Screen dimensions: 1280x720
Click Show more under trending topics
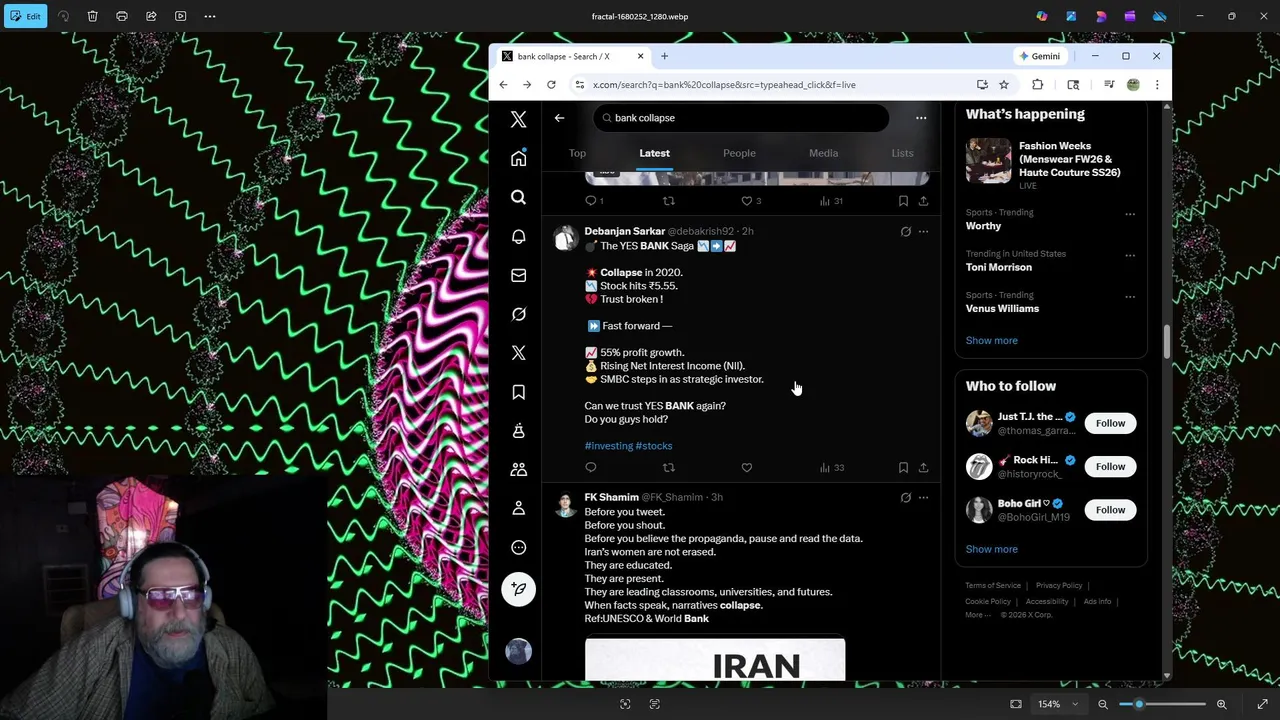[991, 340]
